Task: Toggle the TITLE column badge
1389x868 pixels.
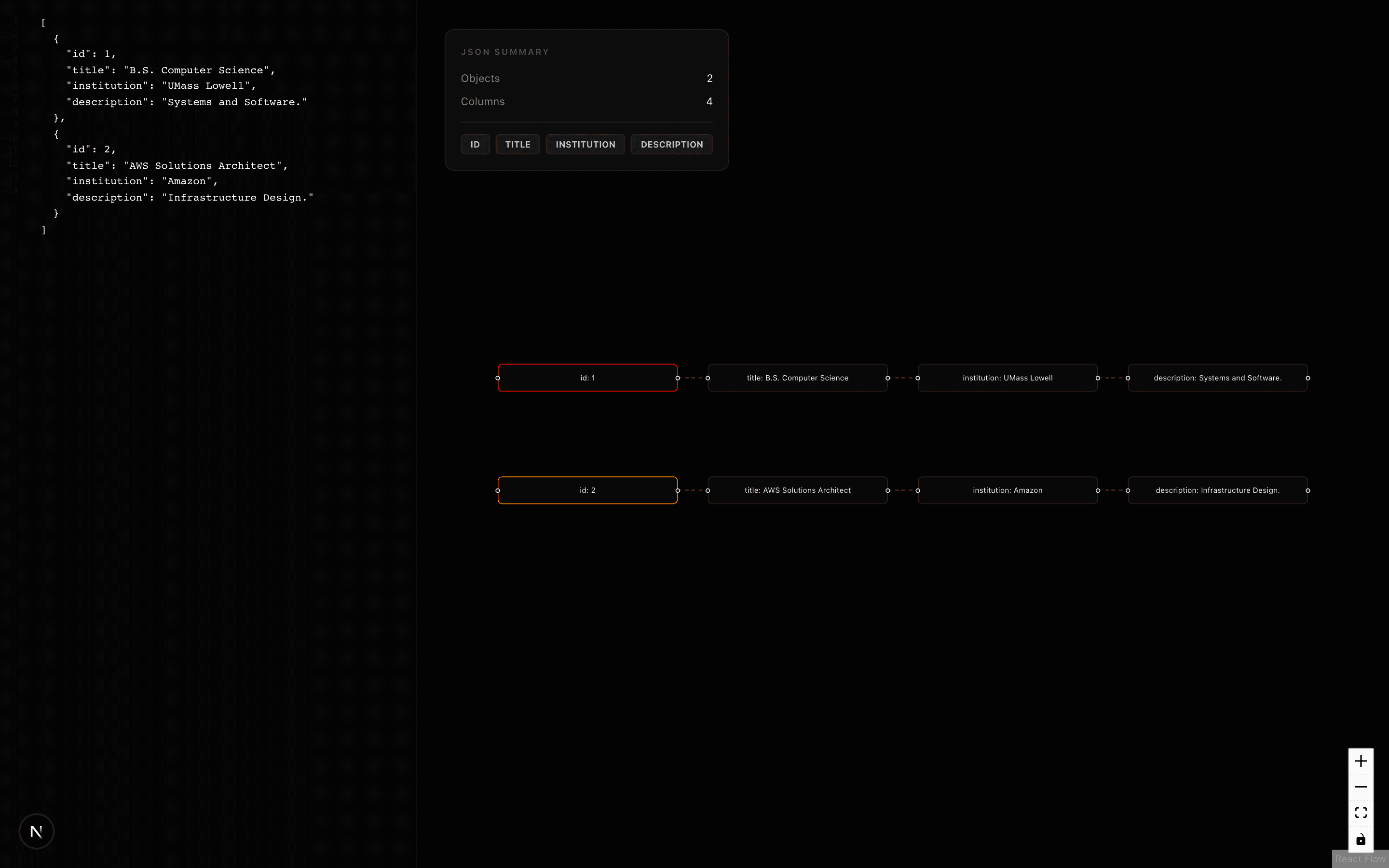Action: [517, 144]
